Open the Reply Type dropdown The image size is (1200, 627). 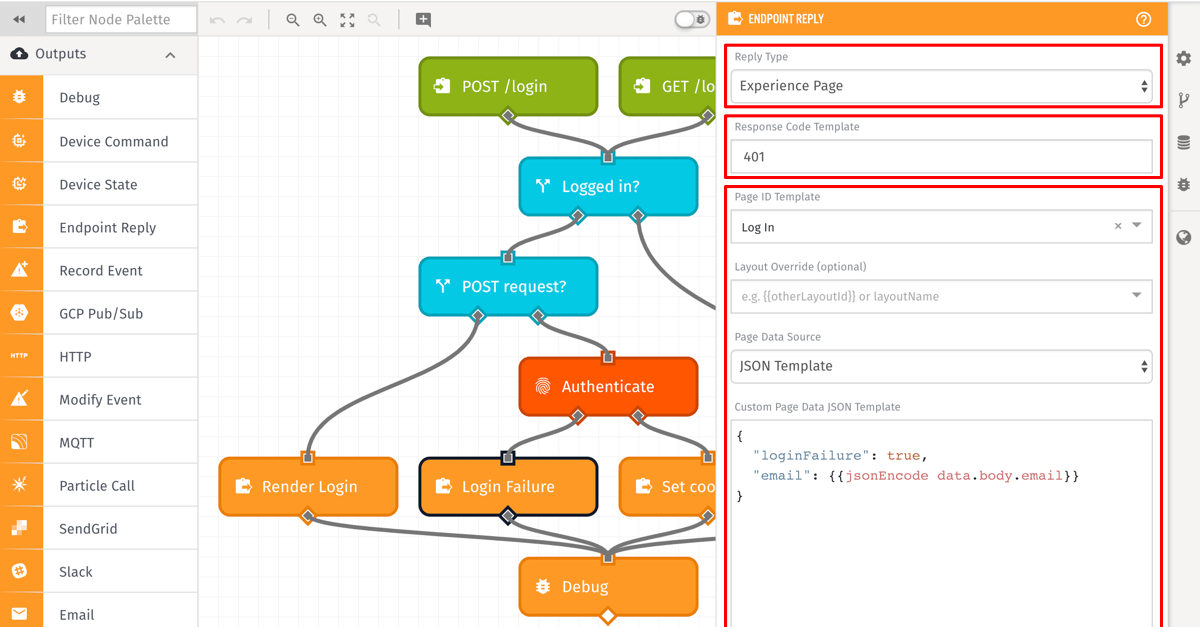(941, 86)
